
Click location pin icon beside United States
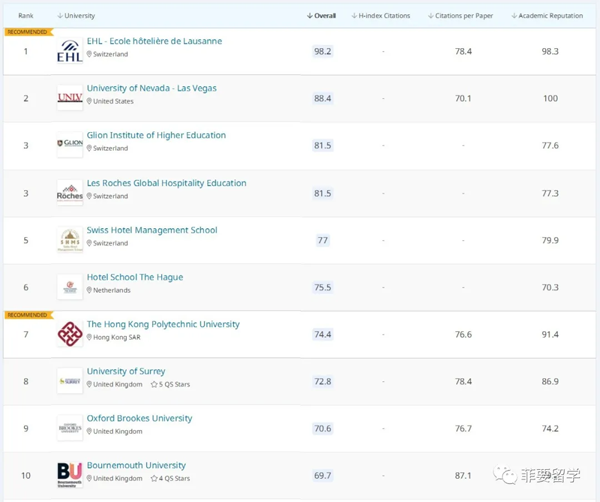pos(89,101)
